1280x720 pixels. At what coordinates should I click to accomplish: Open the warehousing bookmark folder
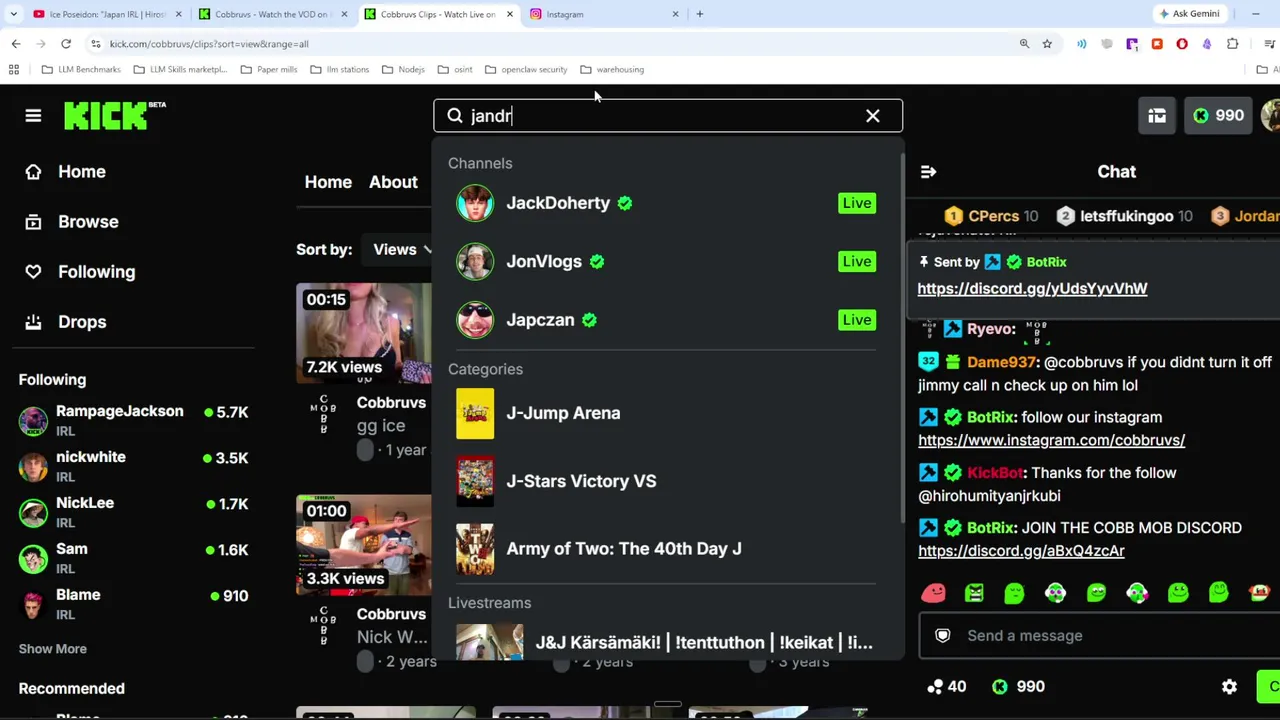[612, 70]
